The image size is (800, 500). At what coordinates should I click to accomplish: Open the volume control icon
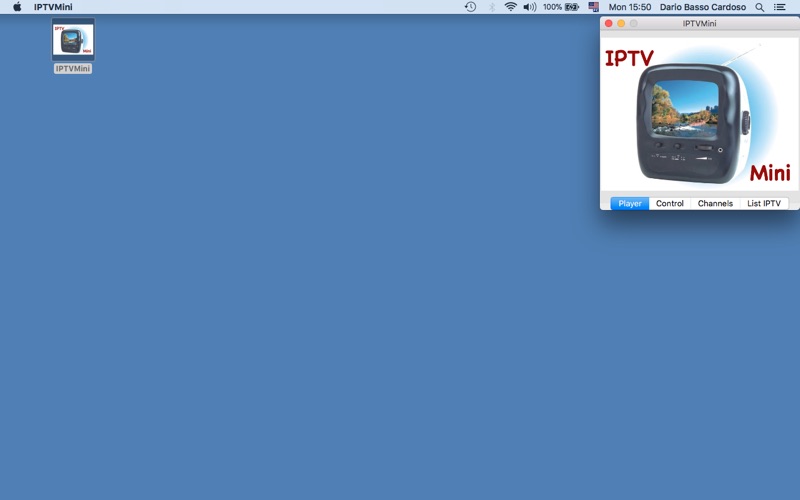point(530,7)
